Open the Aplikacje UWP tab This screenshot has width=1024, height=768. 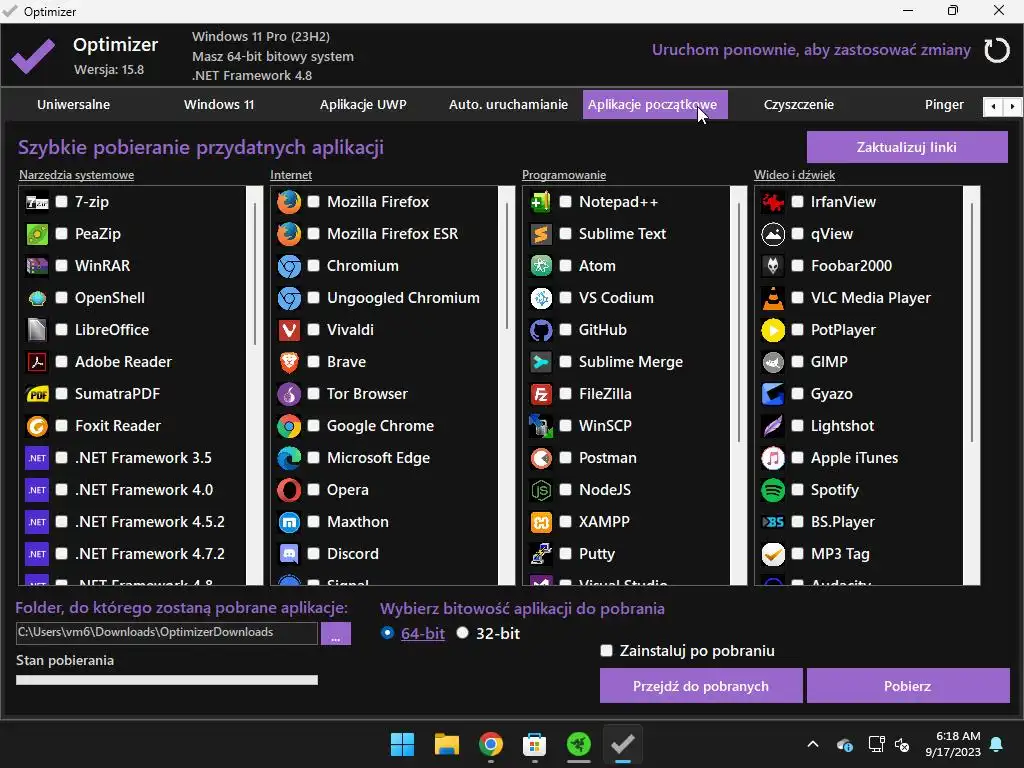coord(363,104)
